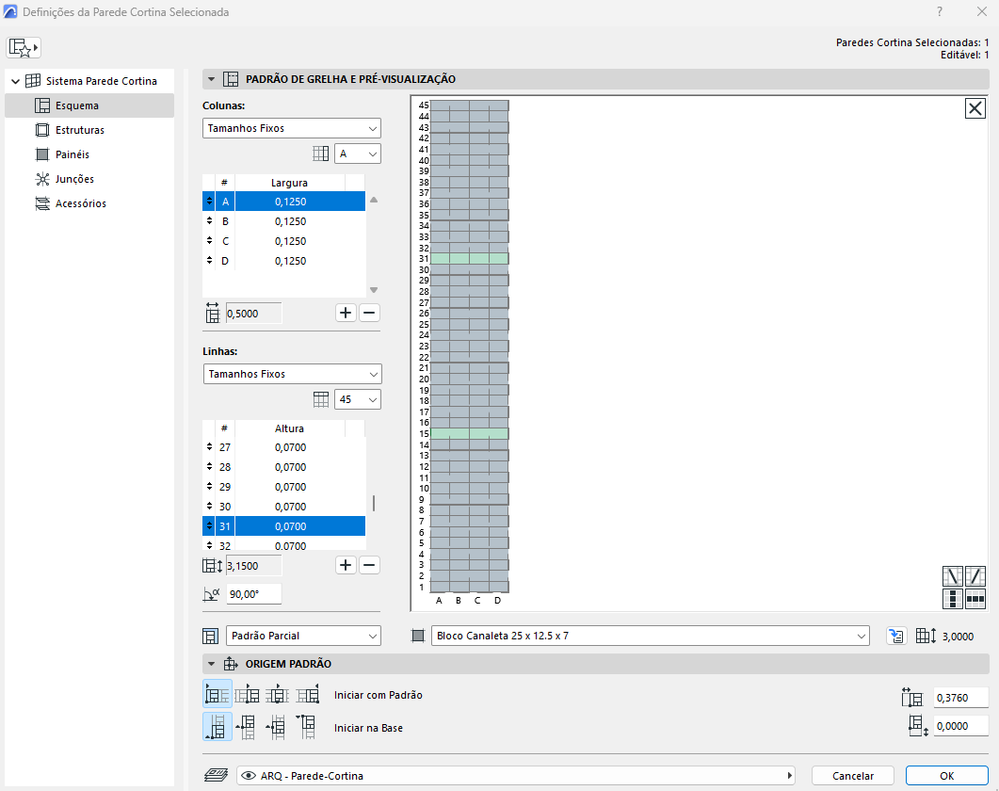Viewport: 999px width, 791px height.
Task: Open Colunas Tamanhos Fixos dropdown
Action: pyautogui.click(x=292, y=129)
